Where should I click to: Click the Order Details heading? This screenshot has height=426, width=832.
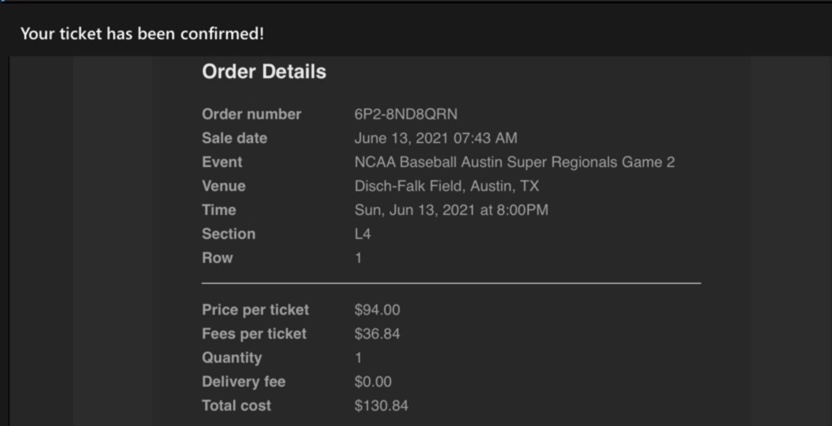click(x=264, y=72)
